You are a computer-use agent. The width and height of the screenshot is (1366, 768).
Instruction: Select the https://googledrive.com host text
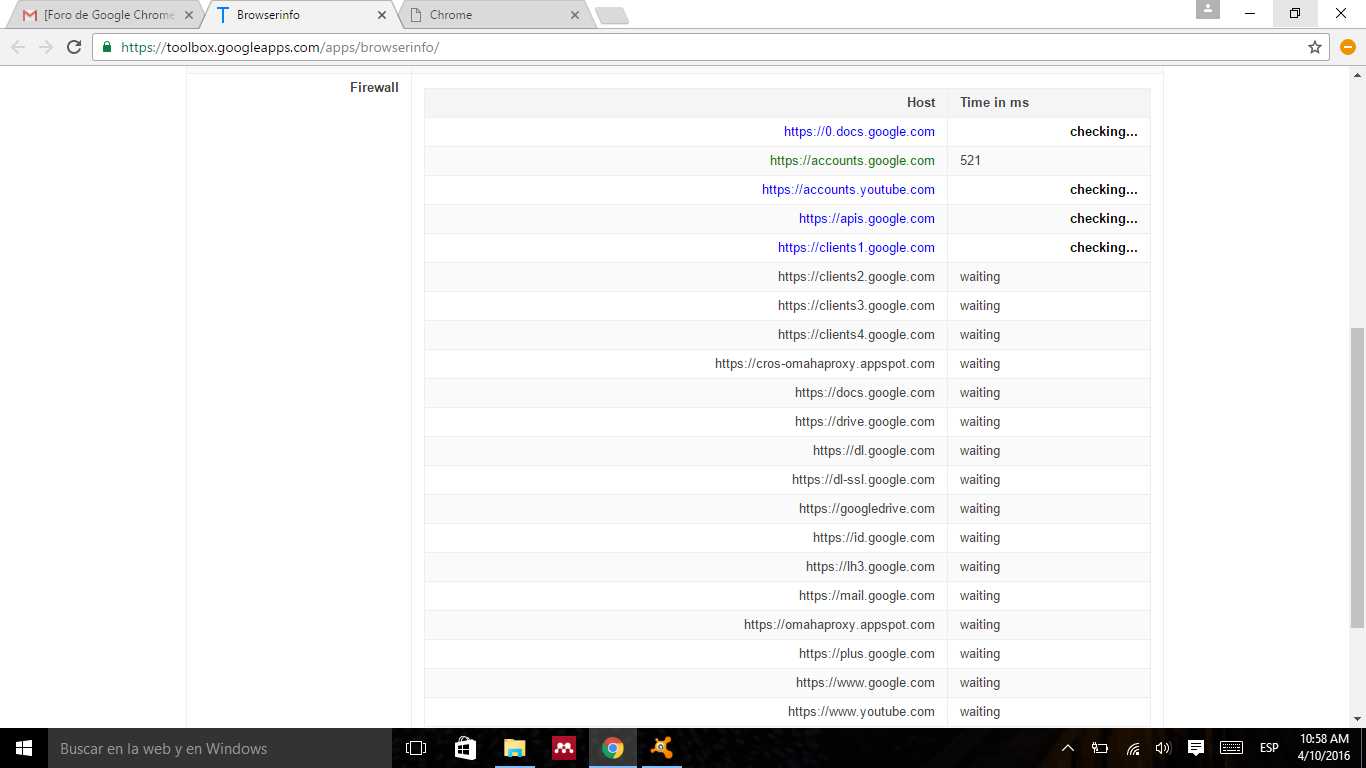[867, 509]
